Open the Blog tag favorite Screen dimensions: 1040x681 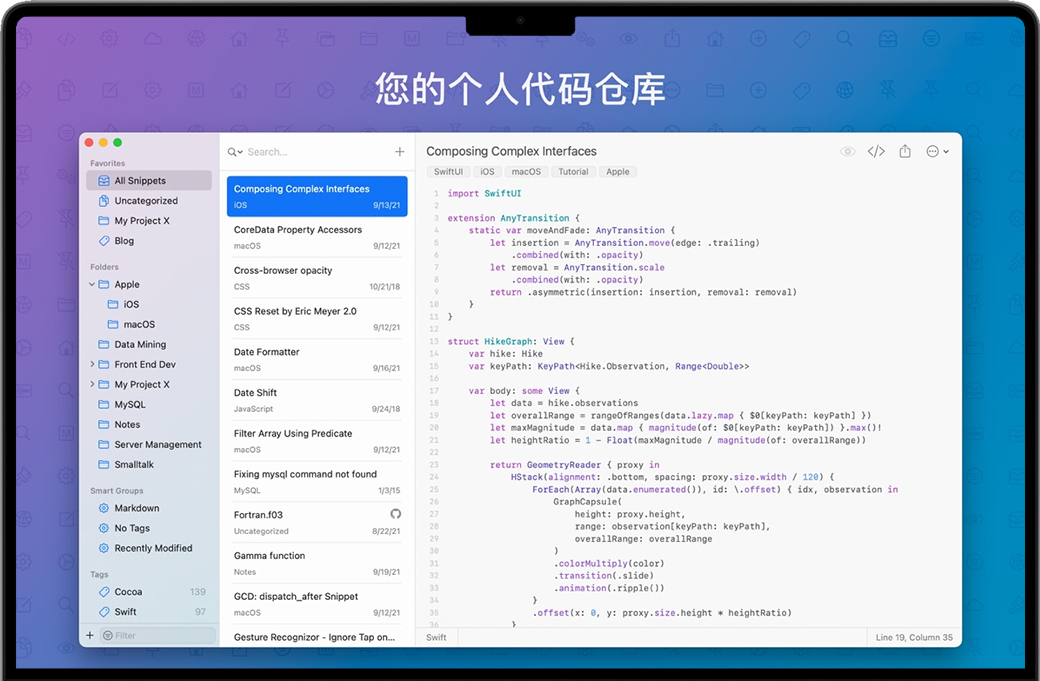click(x=149, y=240)
